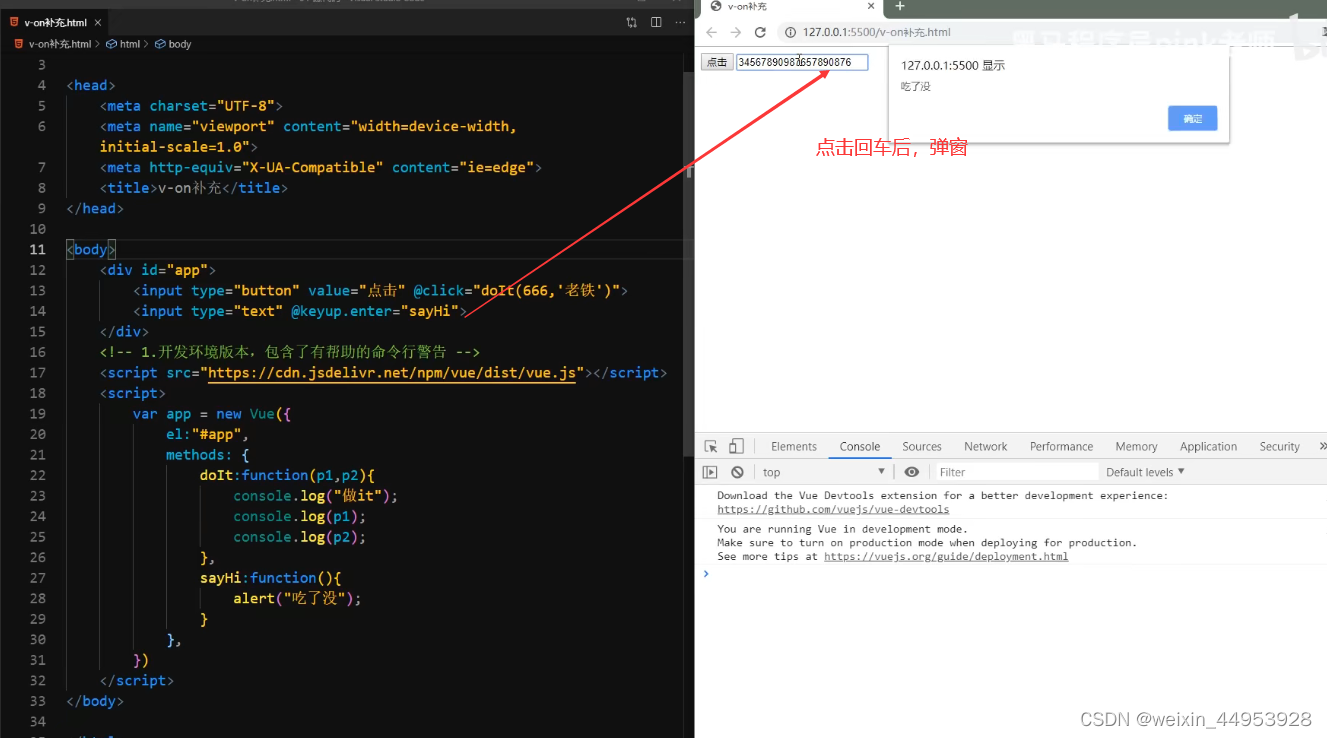Open the vuejs.org deployment guide link

(x=946, y=556)
